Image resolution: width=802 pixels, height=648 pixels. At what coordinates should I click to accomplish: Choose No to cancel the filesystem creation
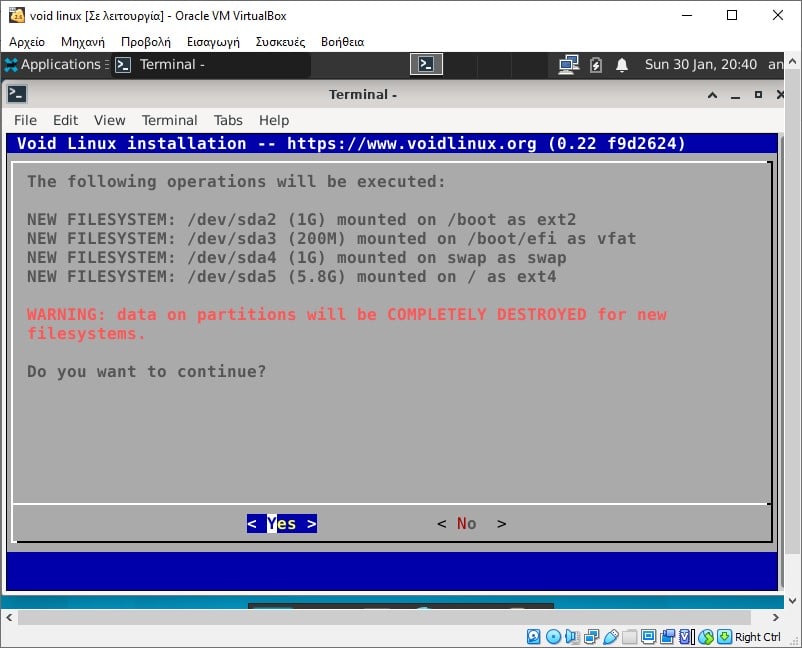[x=470, y=523]
